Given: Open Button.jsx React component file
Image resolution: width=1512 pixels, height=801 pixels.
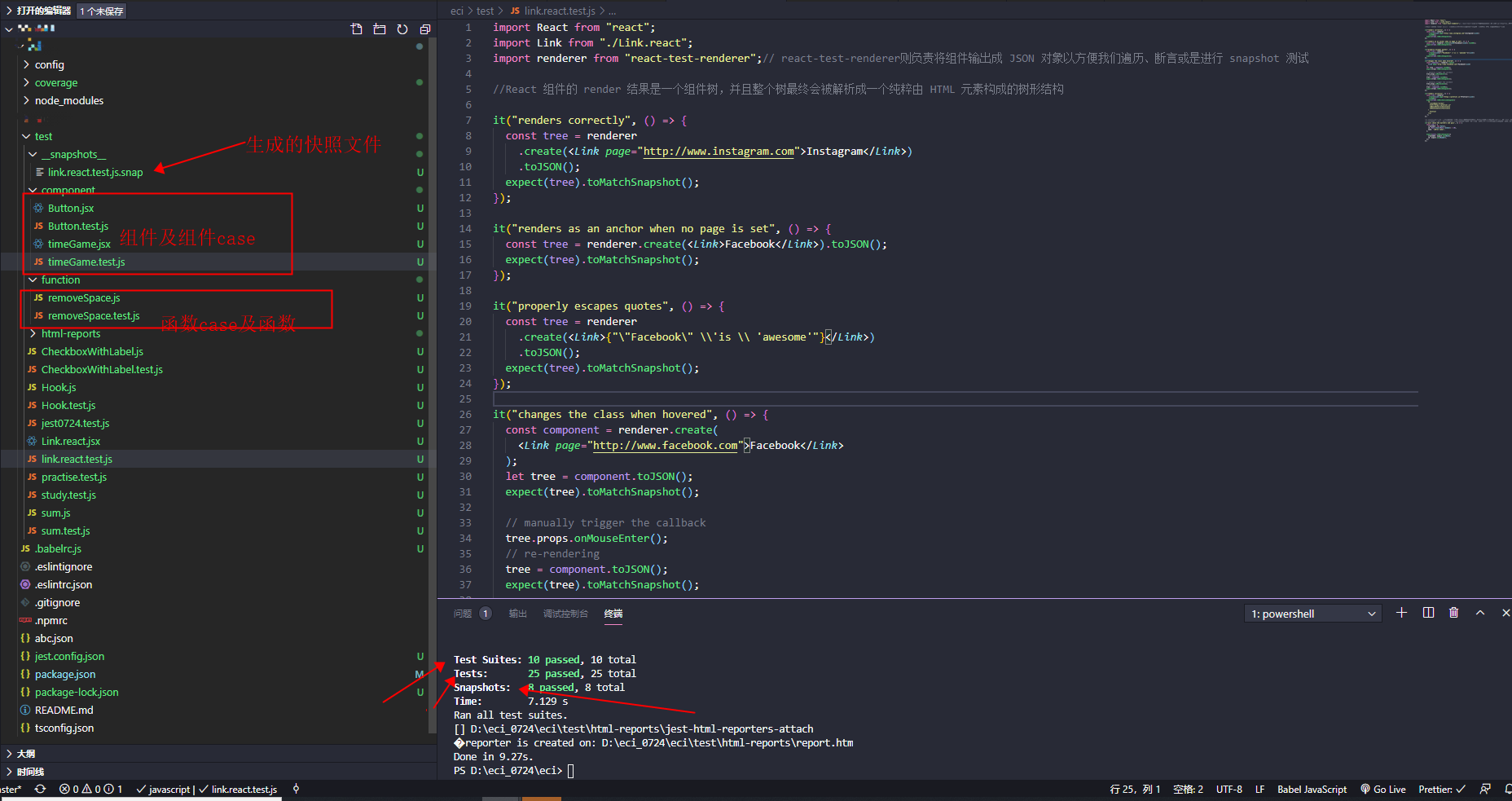Looking at the screenshot, I should pos(71,208).
